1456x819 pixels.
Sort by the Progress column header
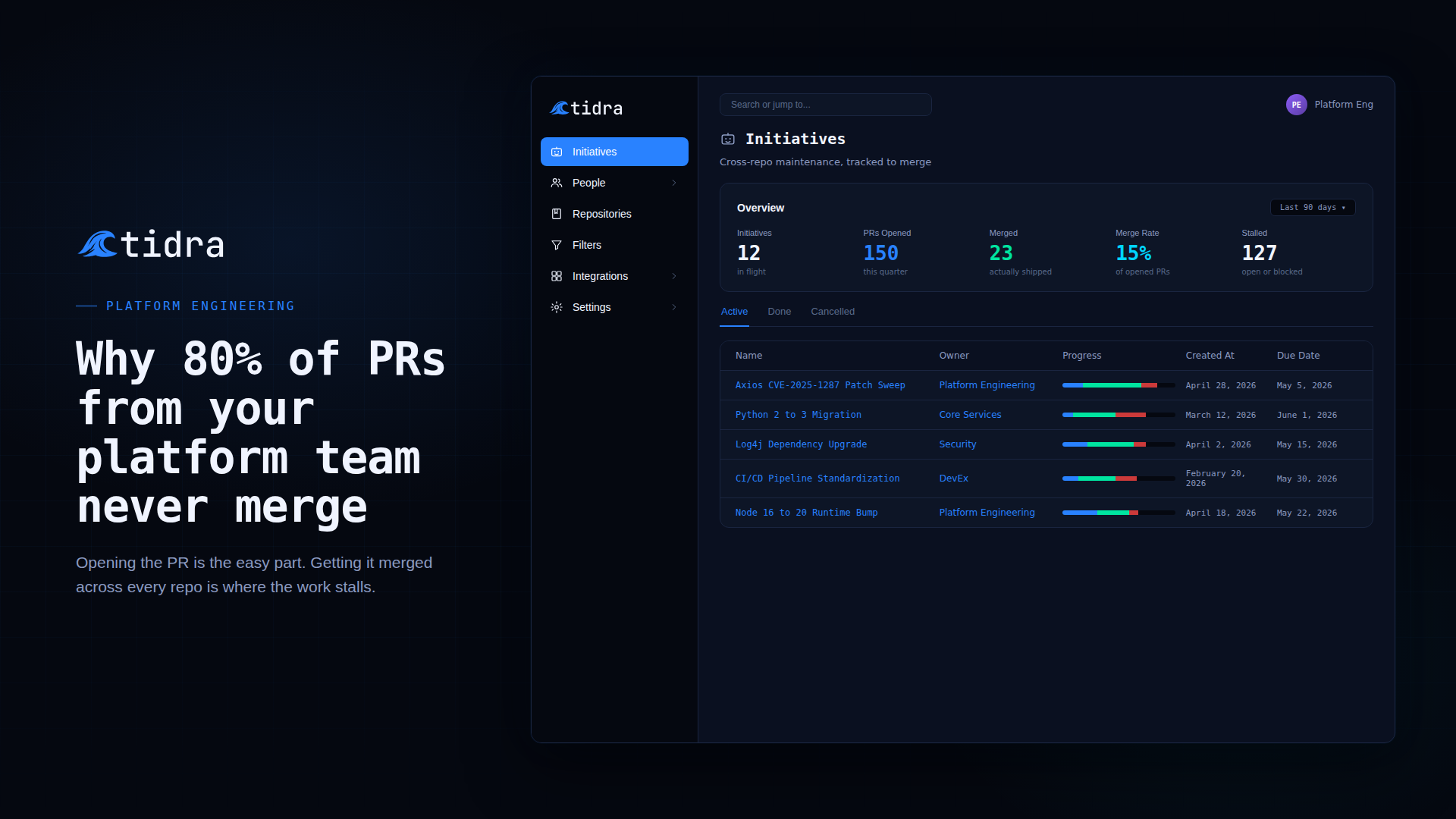tap(1081, 356)
